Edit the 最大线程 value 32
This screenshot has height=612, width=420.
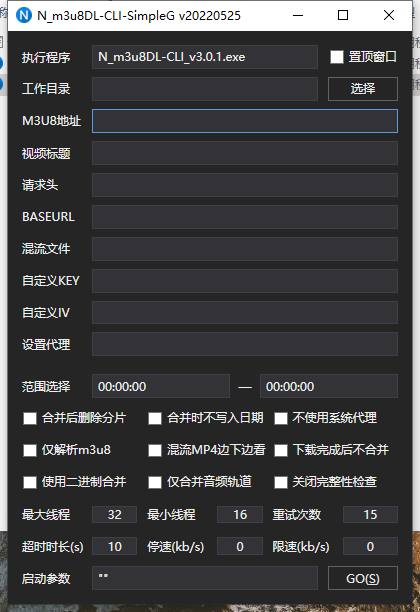coord(114,514)
